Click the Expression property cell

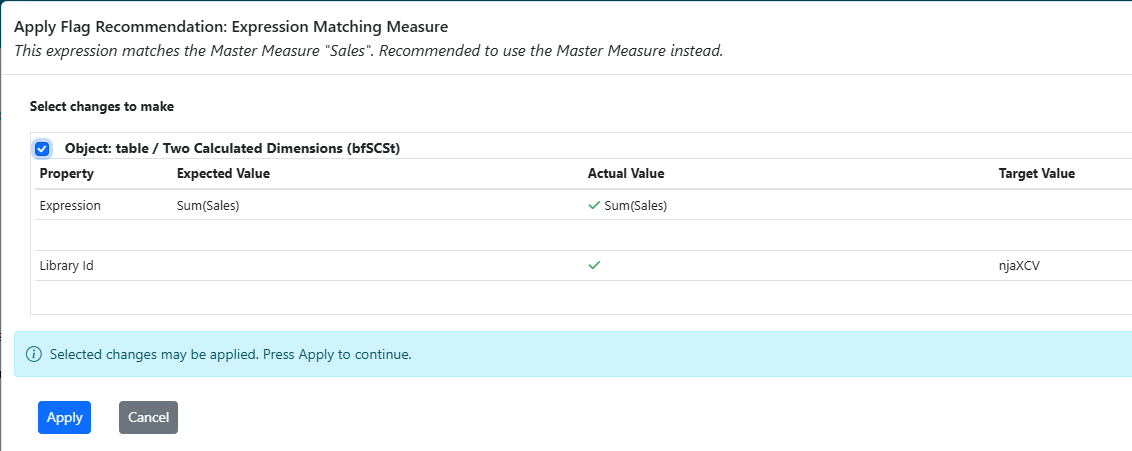[x=70, y=206]
